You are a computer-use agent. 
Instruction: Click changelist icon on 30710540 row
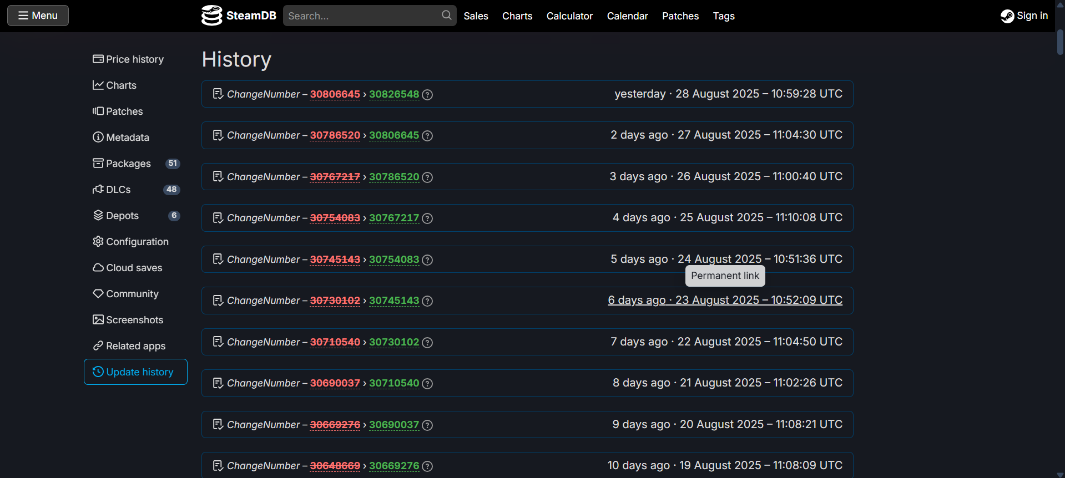(217, 383)
